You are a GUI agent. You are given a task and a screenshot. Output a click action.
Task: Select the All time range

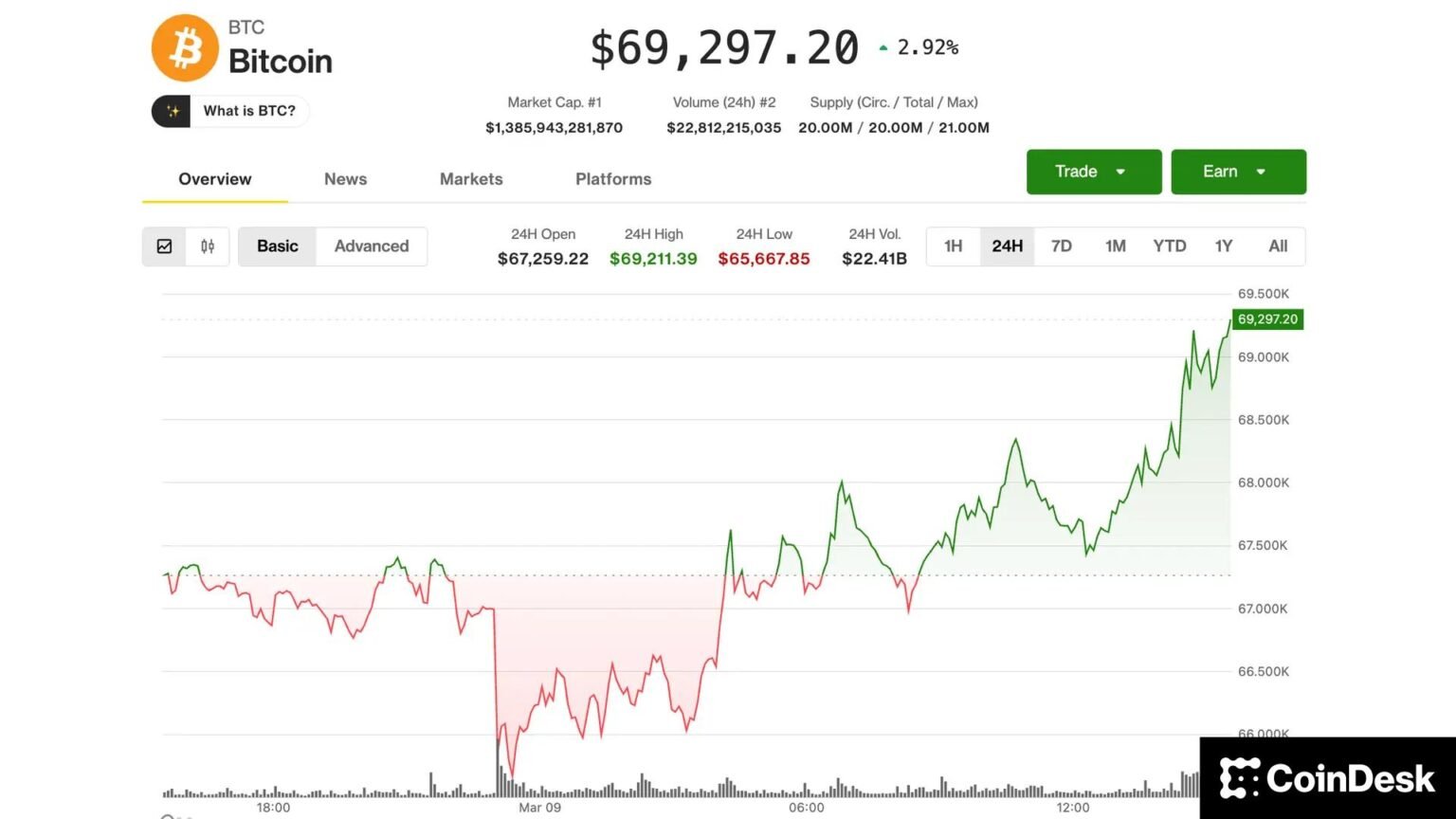1278,246
